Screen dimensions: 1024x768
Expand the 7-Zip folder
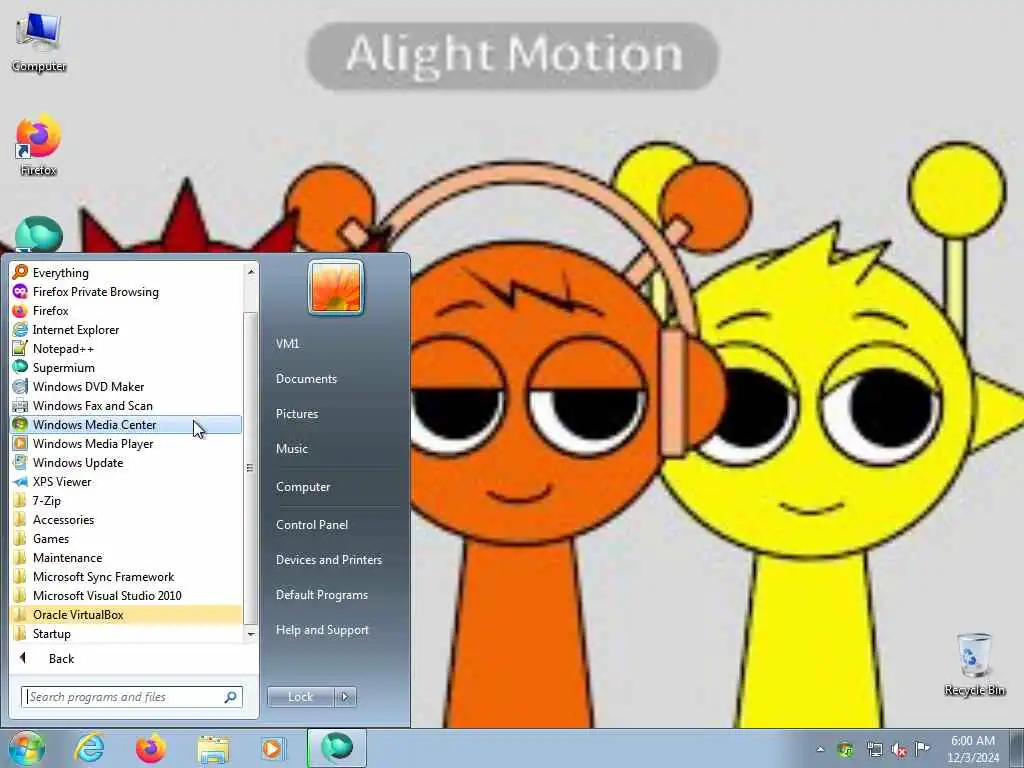tap(126, 500)
